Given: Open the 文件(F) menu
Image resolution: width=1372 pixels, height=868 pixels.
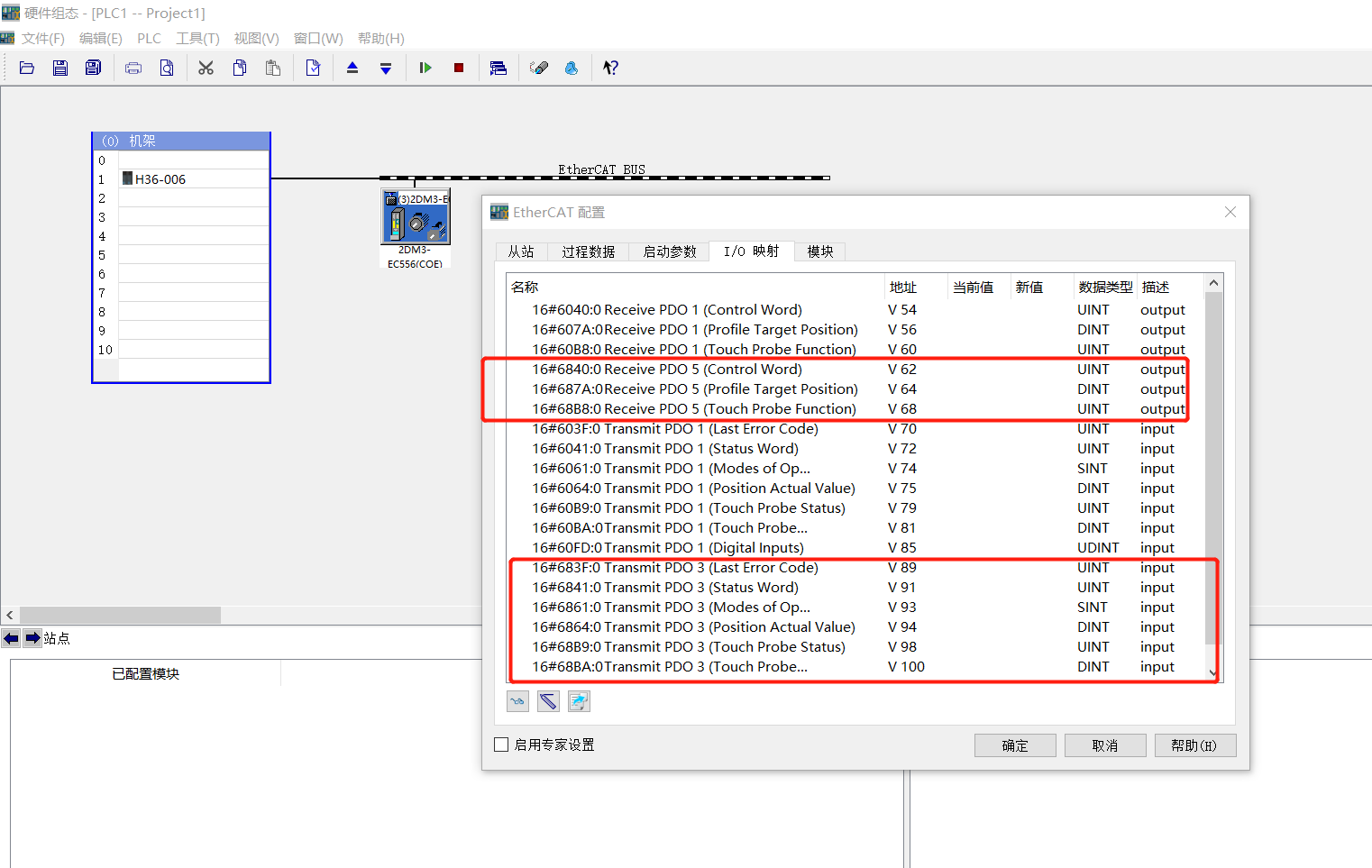Looking at the screenshot, I should 43,39.
